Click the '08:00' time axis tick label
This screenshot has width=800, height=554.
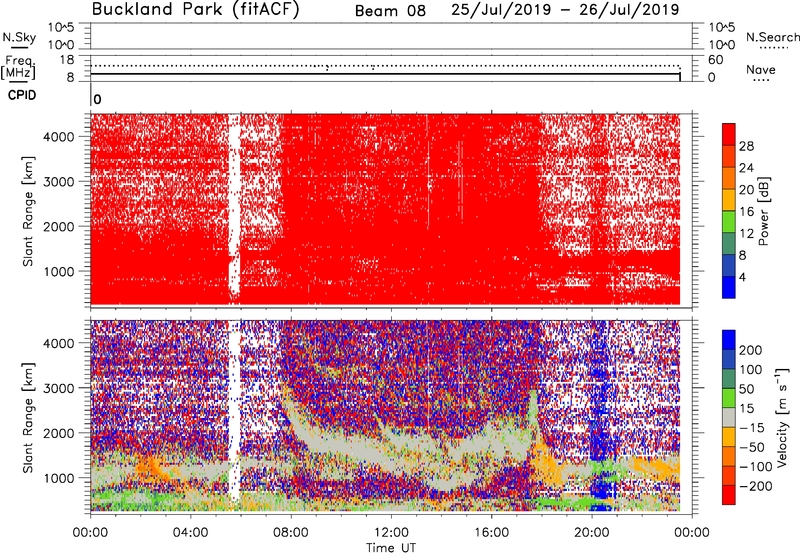(x=291, y=533)
